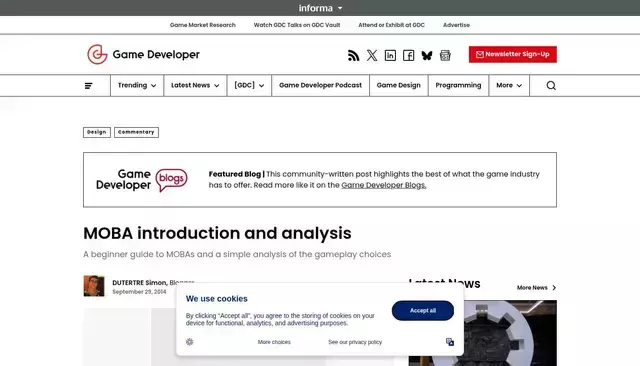
Task: Expand the [GDC] menu
Action: (x=249, y=85)
